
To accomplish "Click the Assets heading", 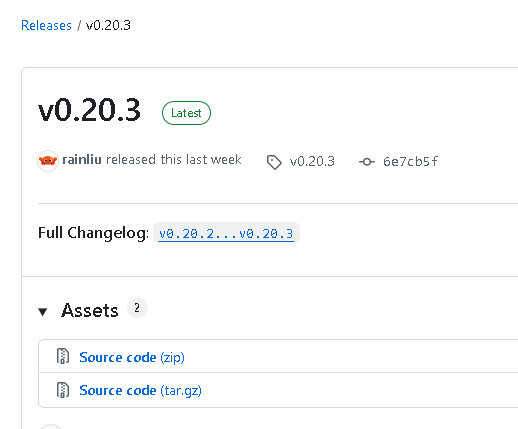I will click(90, 310).
